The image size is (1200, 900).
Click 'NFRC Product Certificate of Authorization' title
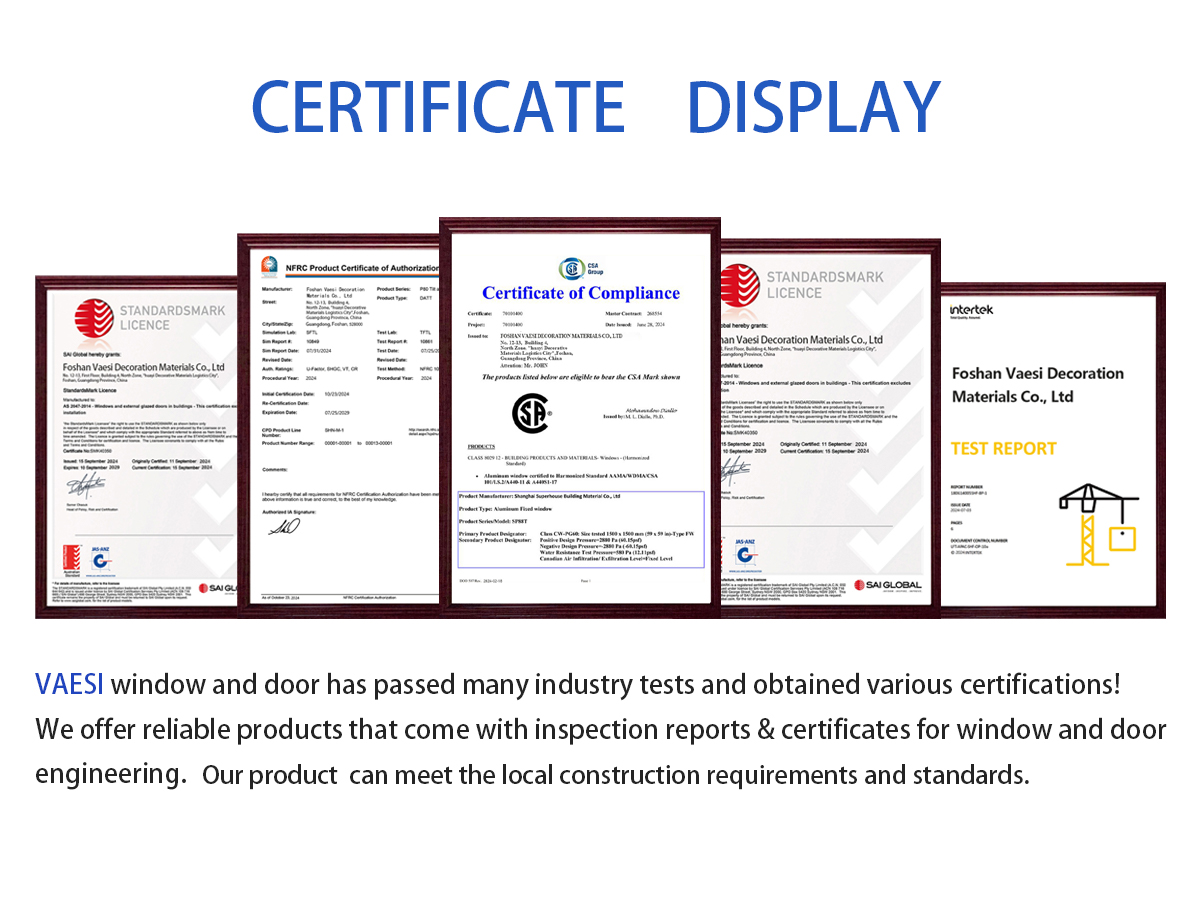pos(360,268)
